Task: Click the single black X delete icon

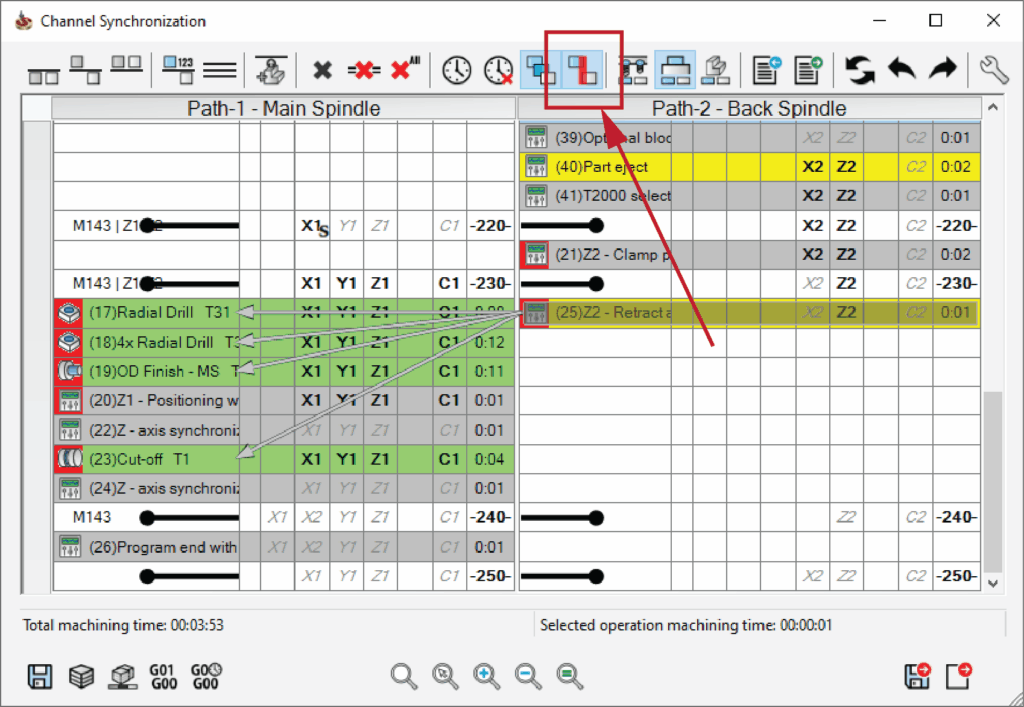Action: tap(322, 70)
